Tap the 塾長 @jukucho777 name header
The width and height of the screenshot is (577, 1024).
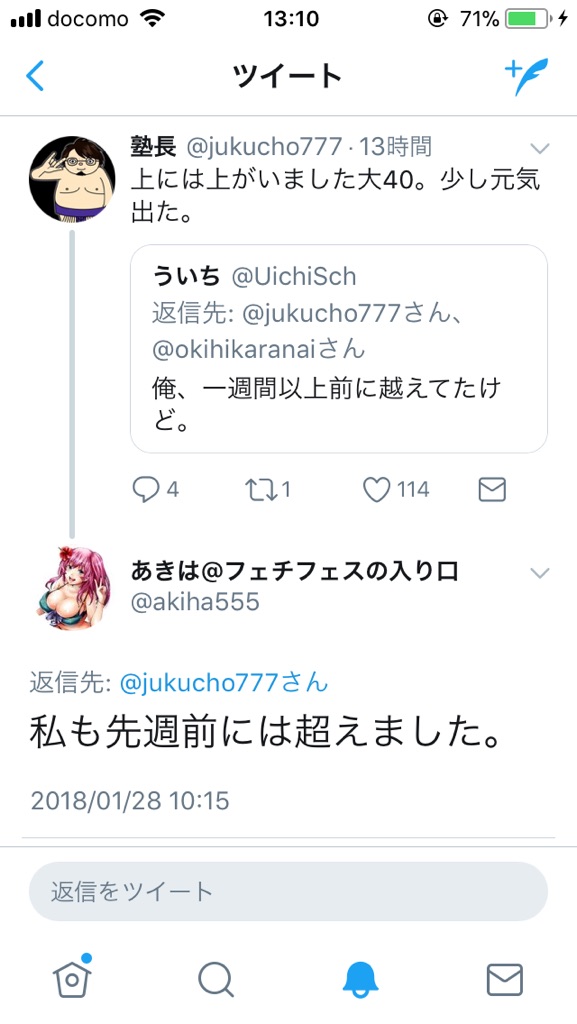(x=236, y=148)
